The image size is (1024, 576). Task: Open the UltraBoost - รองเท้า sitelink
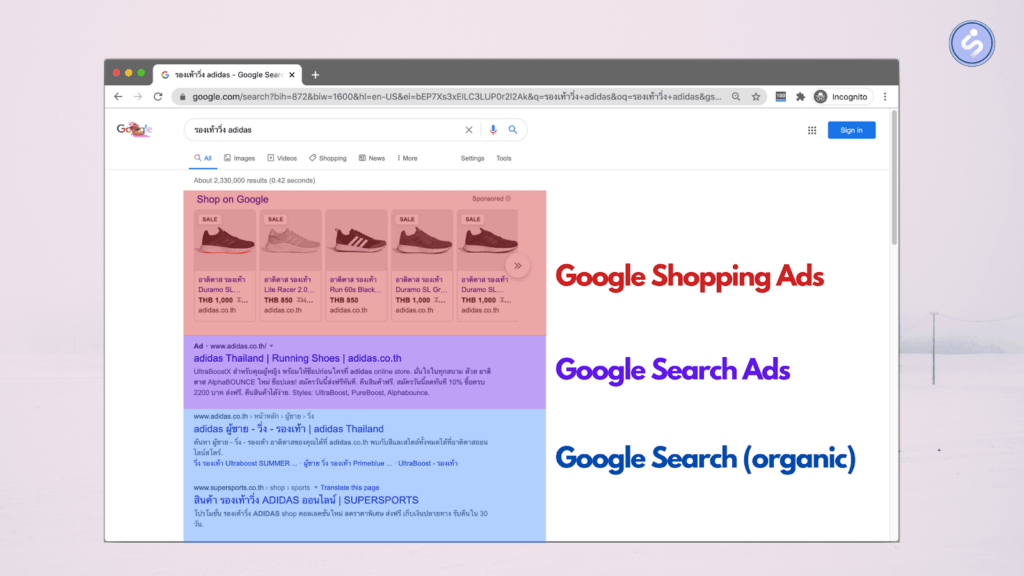click(428, 463)
